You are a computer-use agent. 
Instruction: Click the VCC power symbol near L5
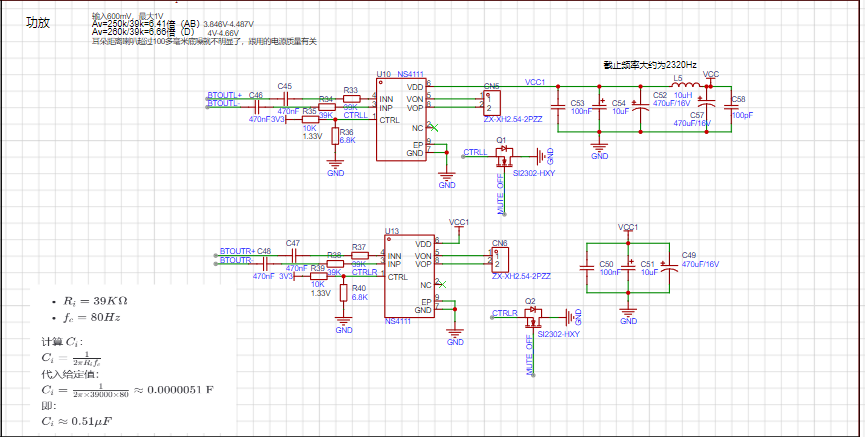(x=711, y=77)
